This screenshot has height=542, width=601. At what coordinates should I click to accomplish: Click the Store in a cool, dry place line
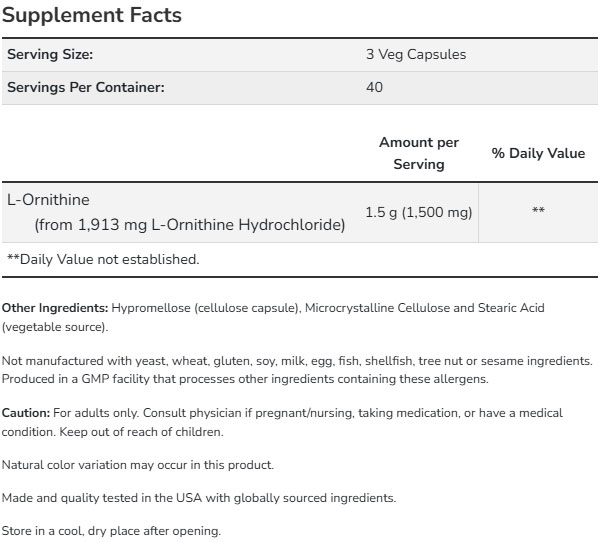111,531
